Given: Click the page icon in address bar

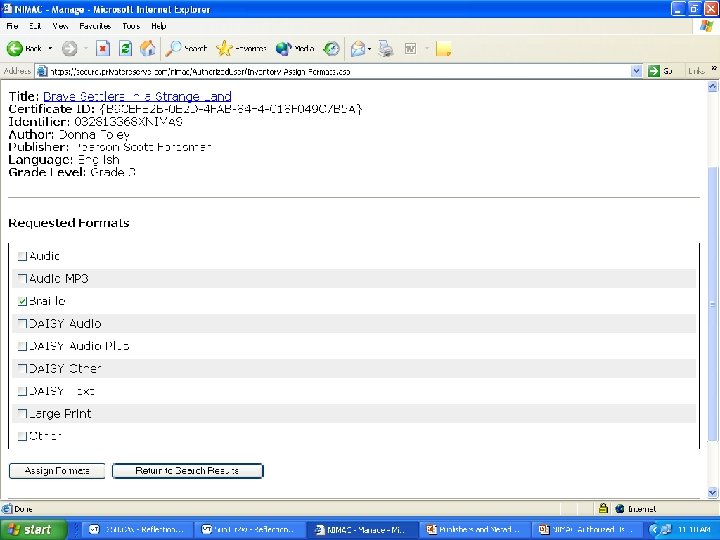Looking at the screenshot, I should 42,71.
